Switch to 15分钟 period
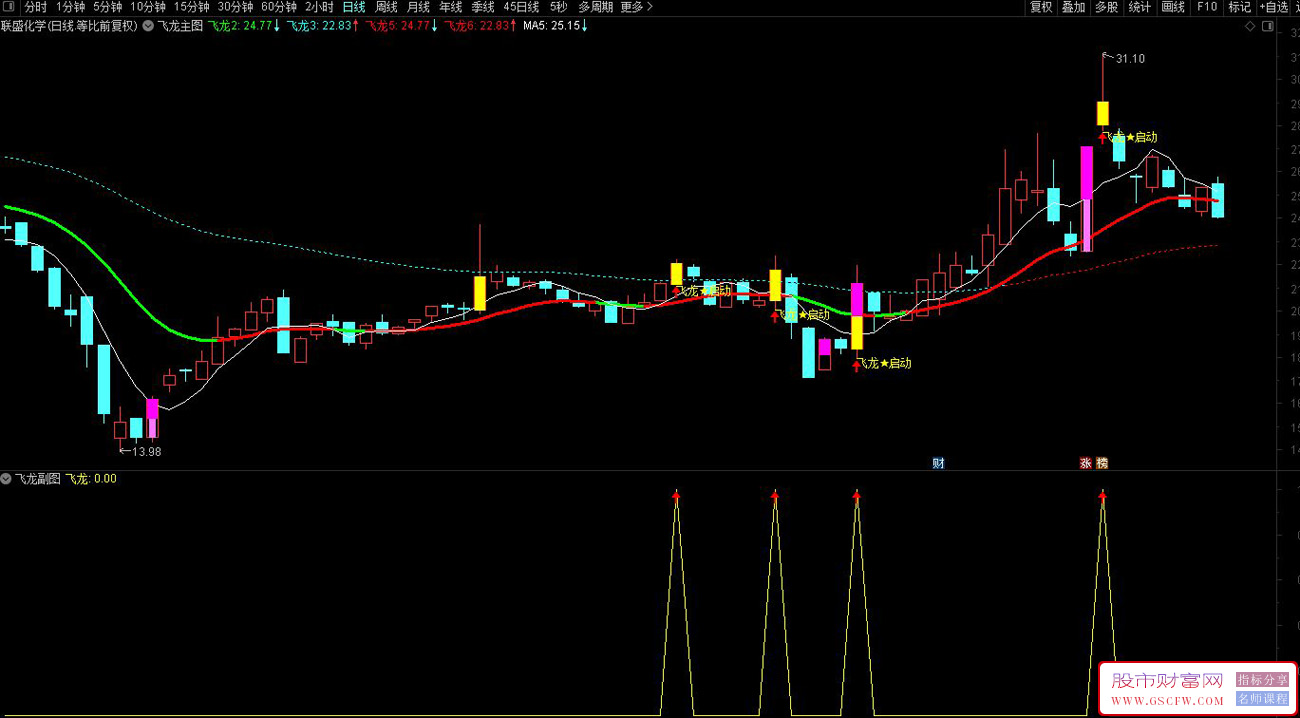This screenshot has height=718, width=1300. (192, 7)
